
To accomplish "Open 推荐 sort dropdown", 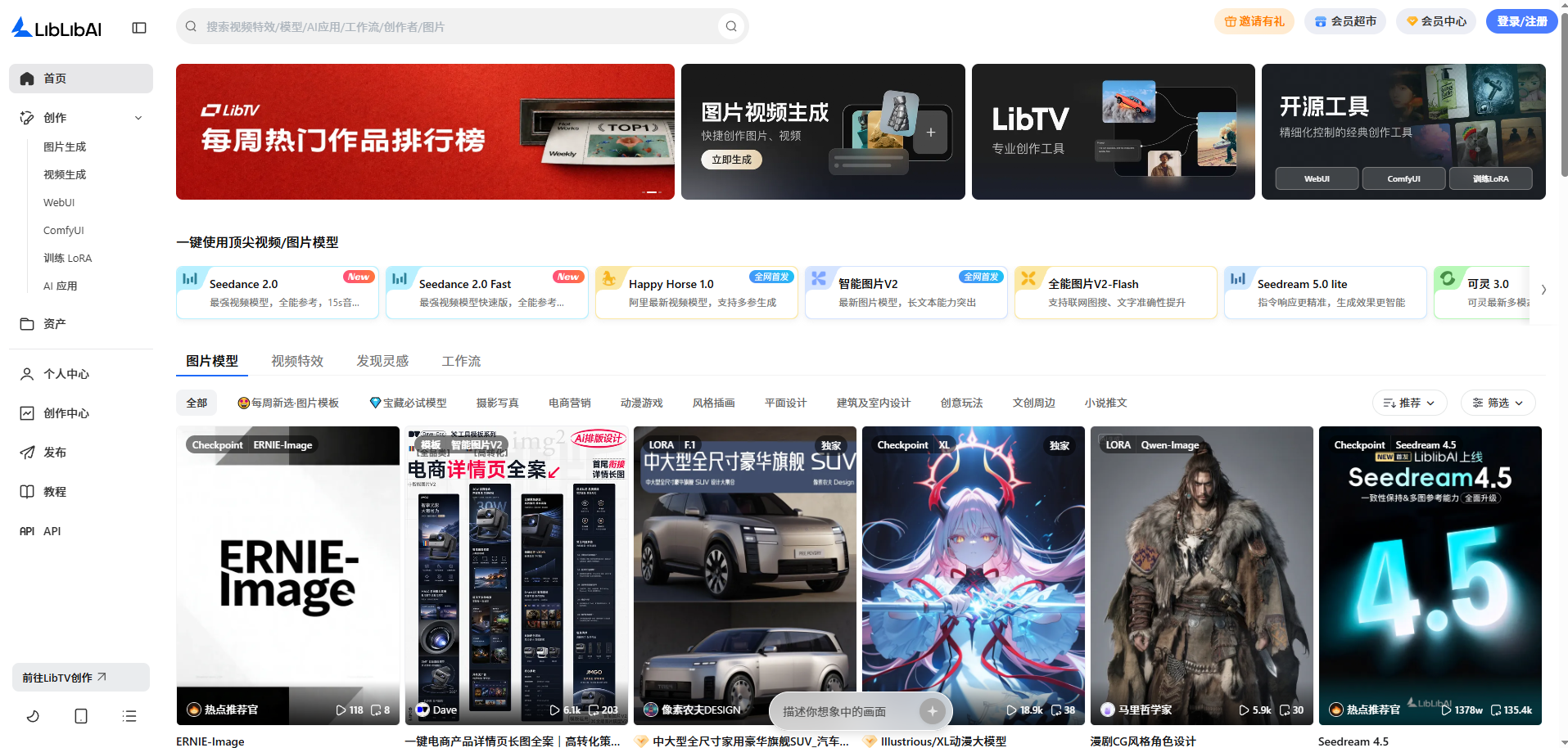I will 1409,403.
